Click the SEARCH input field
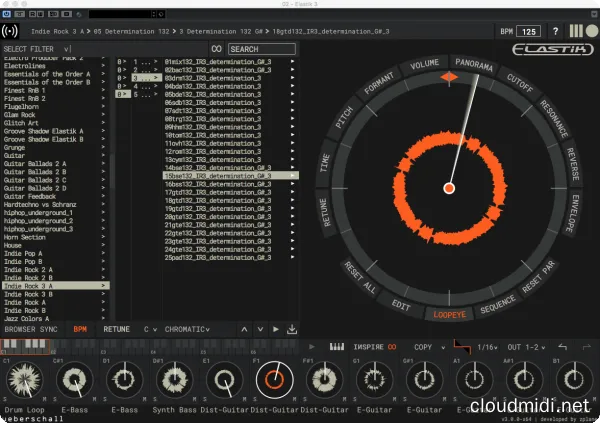The image size is (600, 423). click(260, 49)
